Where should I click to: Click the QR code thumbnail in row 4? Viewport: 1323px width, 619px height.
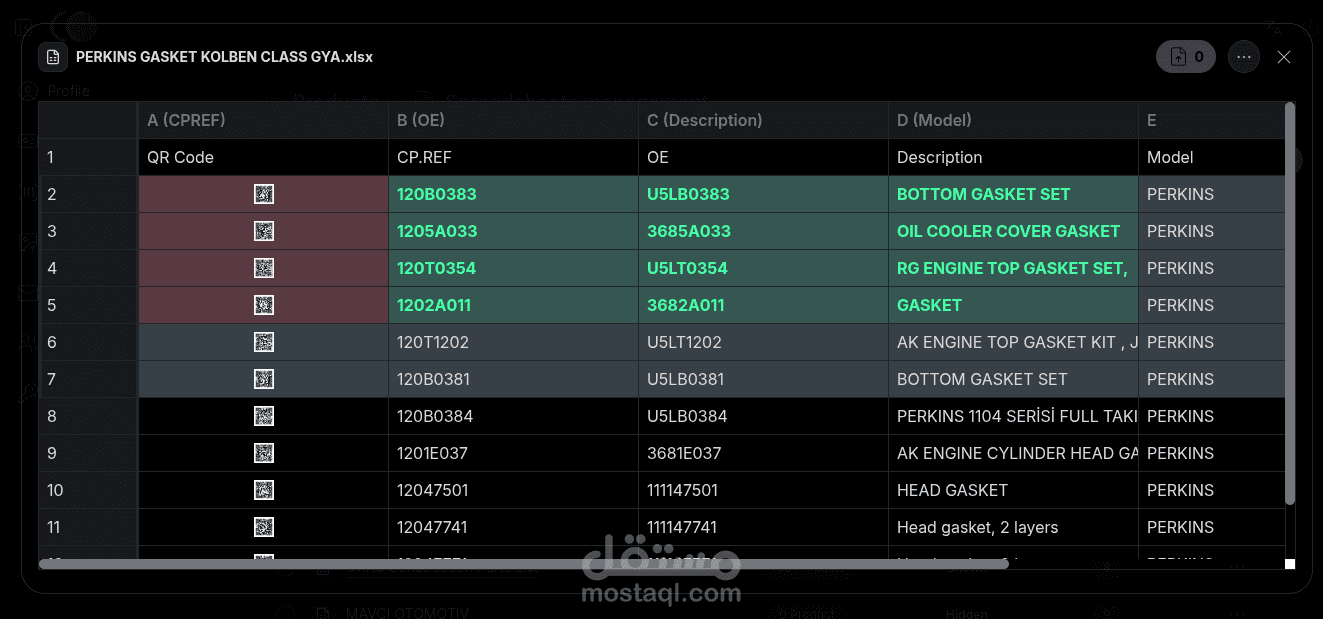point(264,268)
